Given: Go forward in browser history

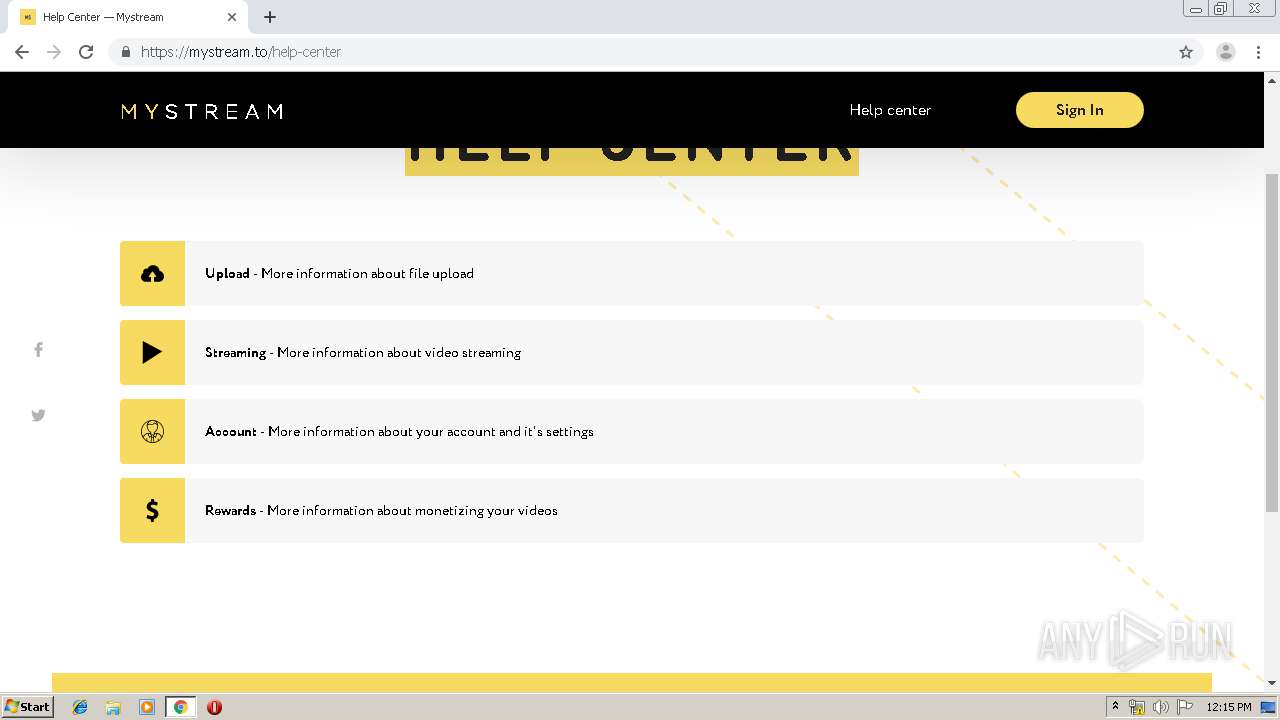Looking at the screenshot, I should [54, 52].
